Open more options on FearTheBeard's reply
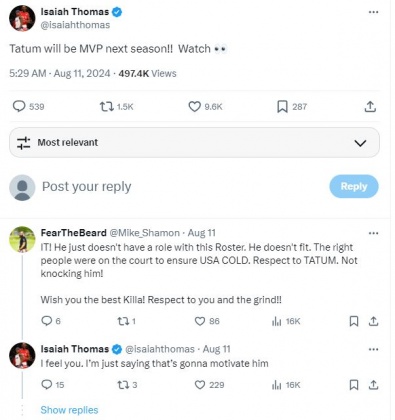 coord(373,233)
